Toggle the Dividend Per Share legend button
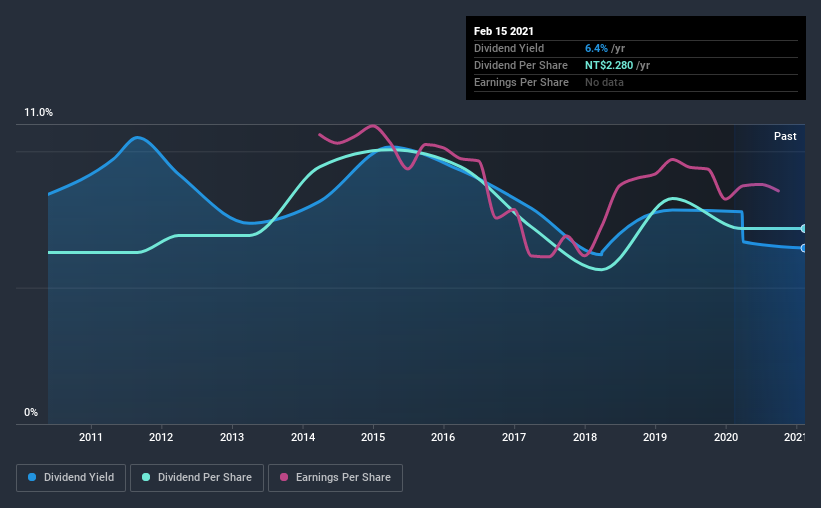 [x=197, y=478]
